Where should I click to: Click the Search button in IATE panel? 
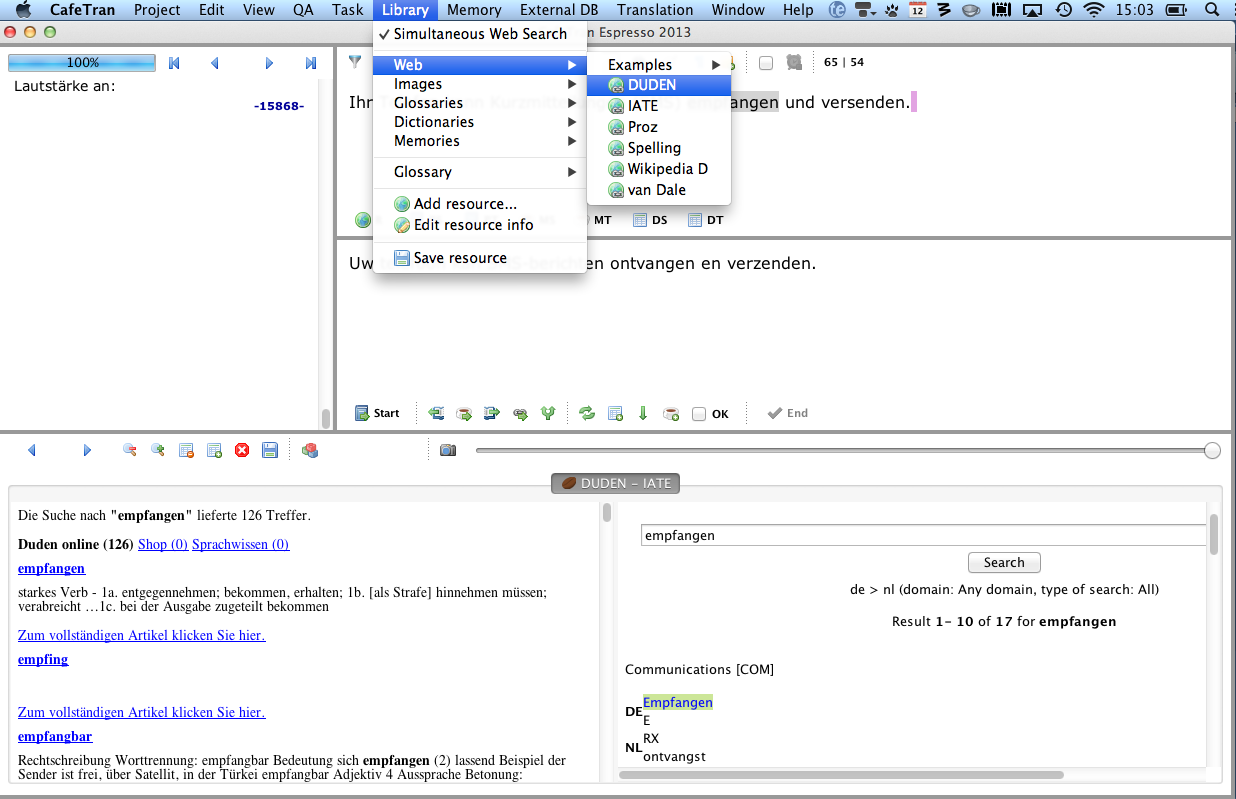point(1003,562)
